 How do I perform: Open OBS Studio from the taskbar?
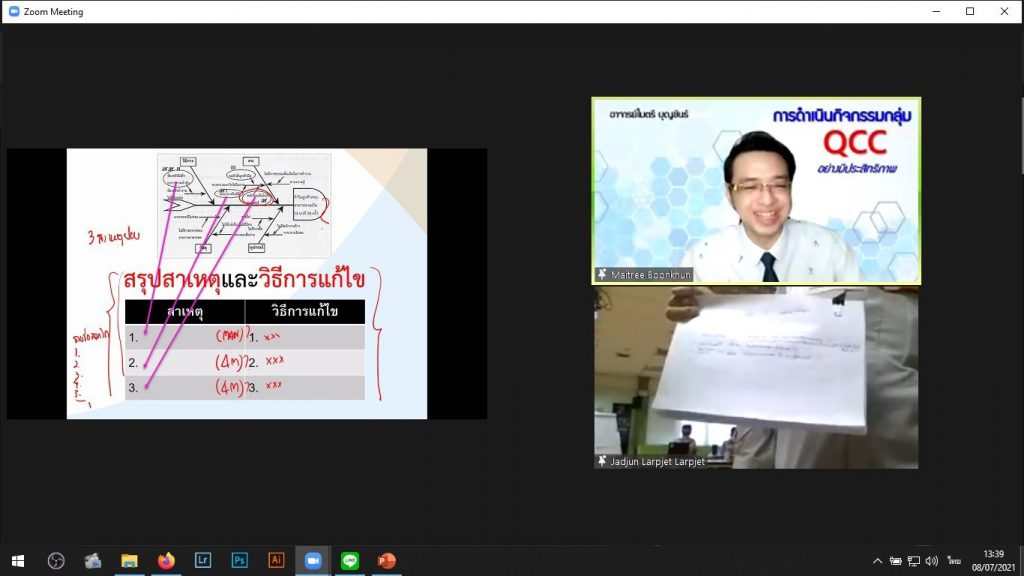coord(56,561)
